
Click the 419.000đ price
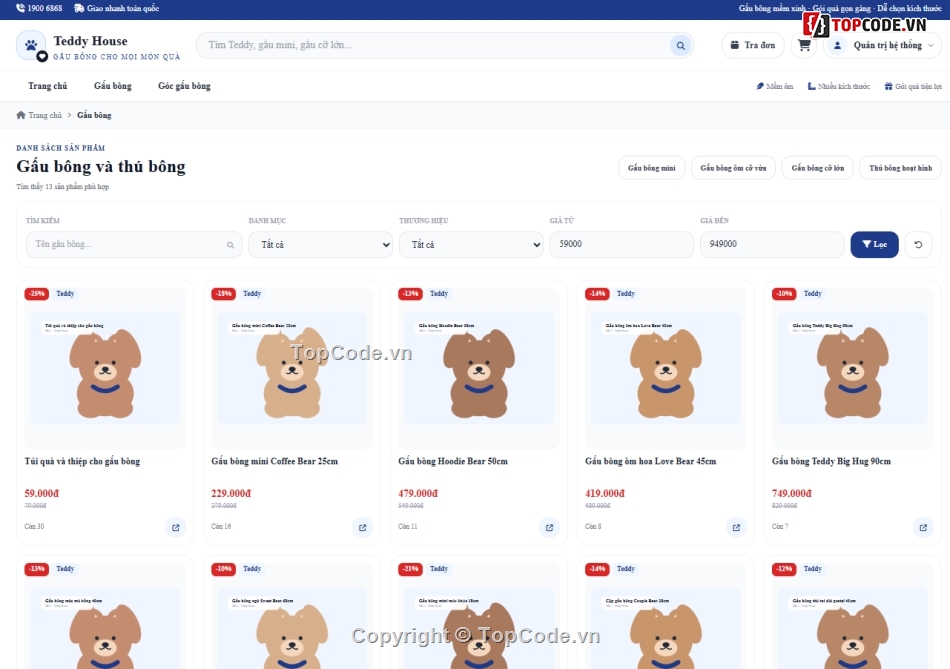[x=605, y=493]
